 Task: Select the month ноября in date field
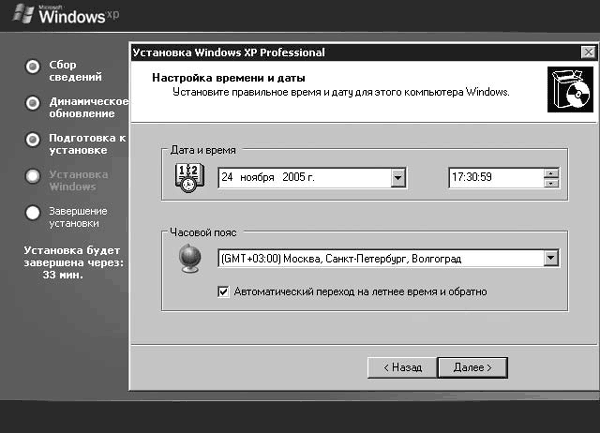pyautogui.click(x=257, y=178)
